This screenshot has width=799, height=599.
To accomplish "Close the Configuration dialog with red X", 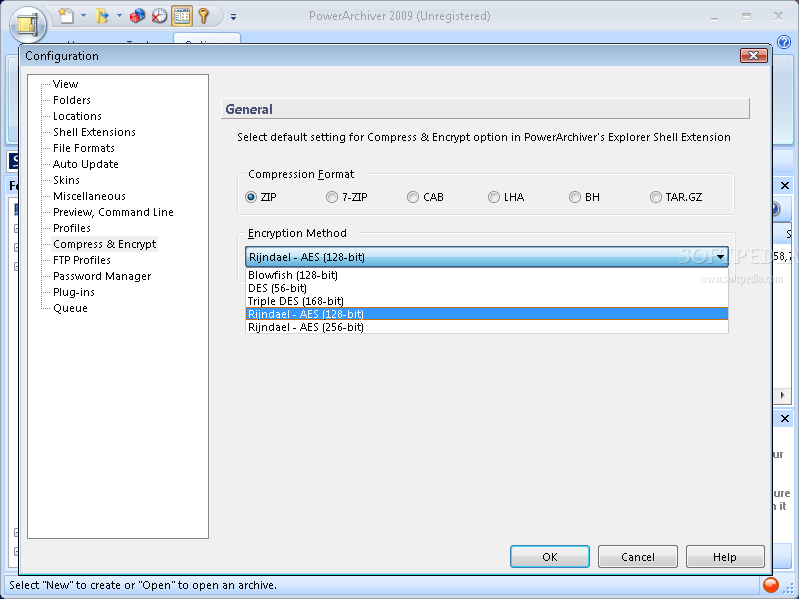I will (x=754, y=56).
